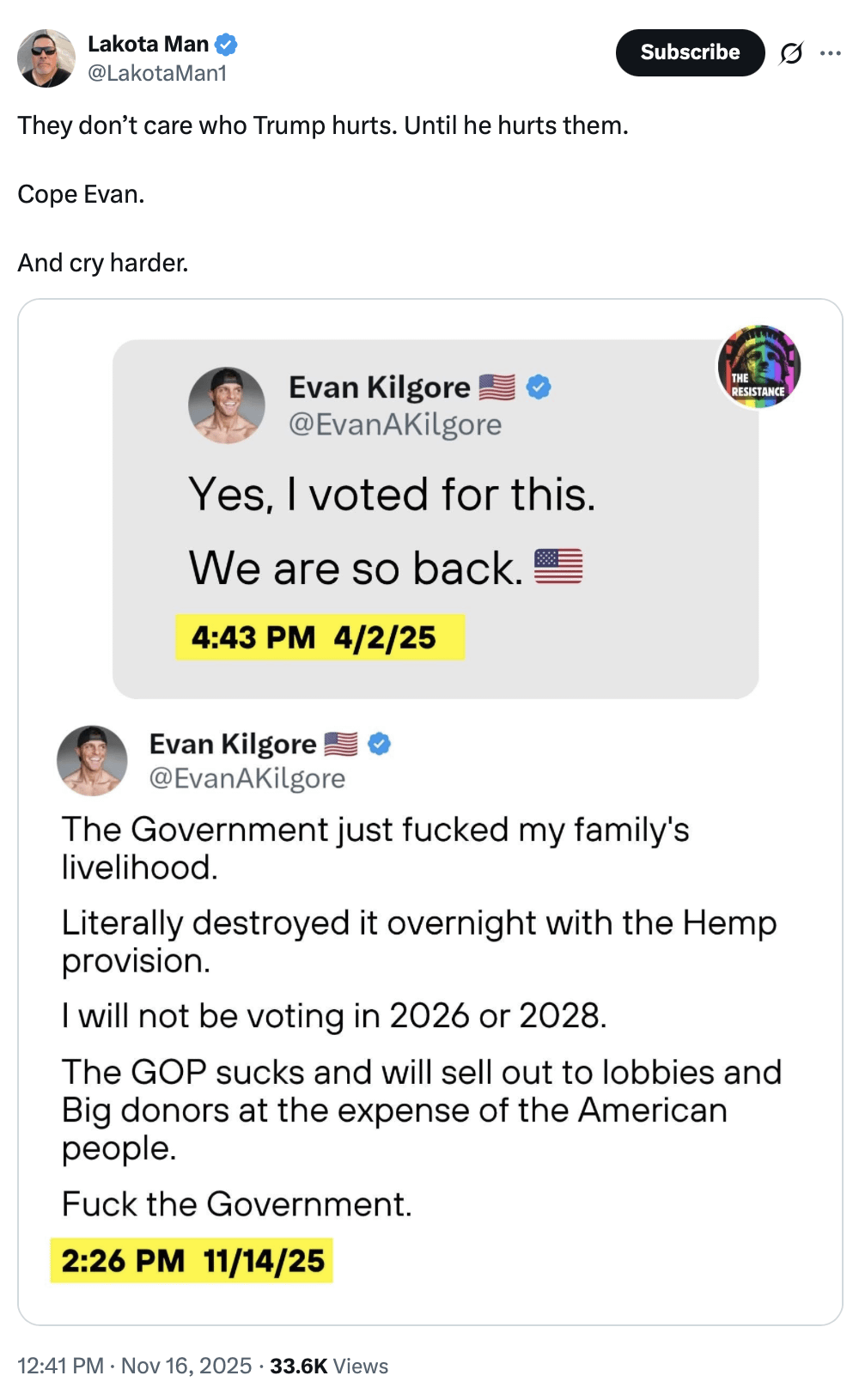
Task: Click The Resistance rainbow logo
Action: [759, 367]
